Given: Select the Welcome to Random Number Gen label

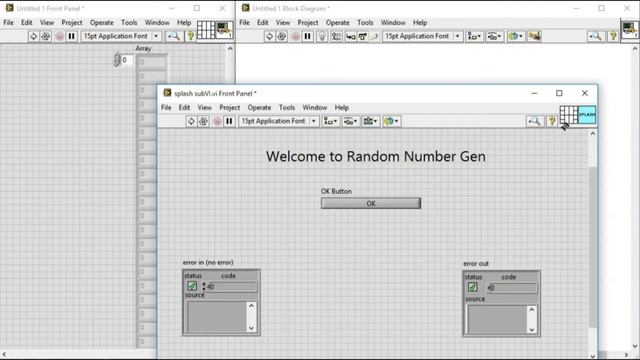Looking at the screenshot, I should pos(376,156).
